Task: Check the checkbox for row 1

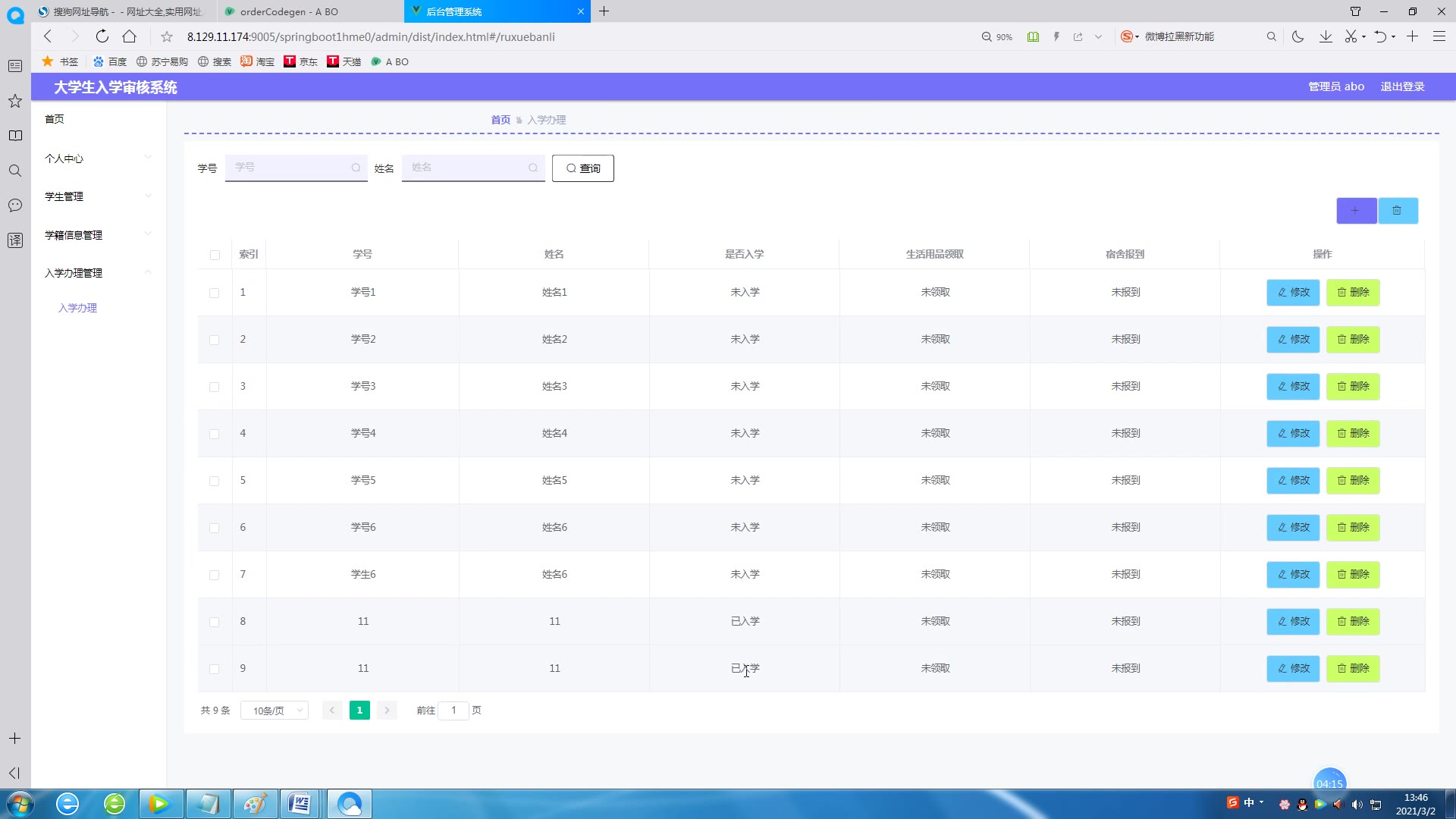Action: coord(215,293)
